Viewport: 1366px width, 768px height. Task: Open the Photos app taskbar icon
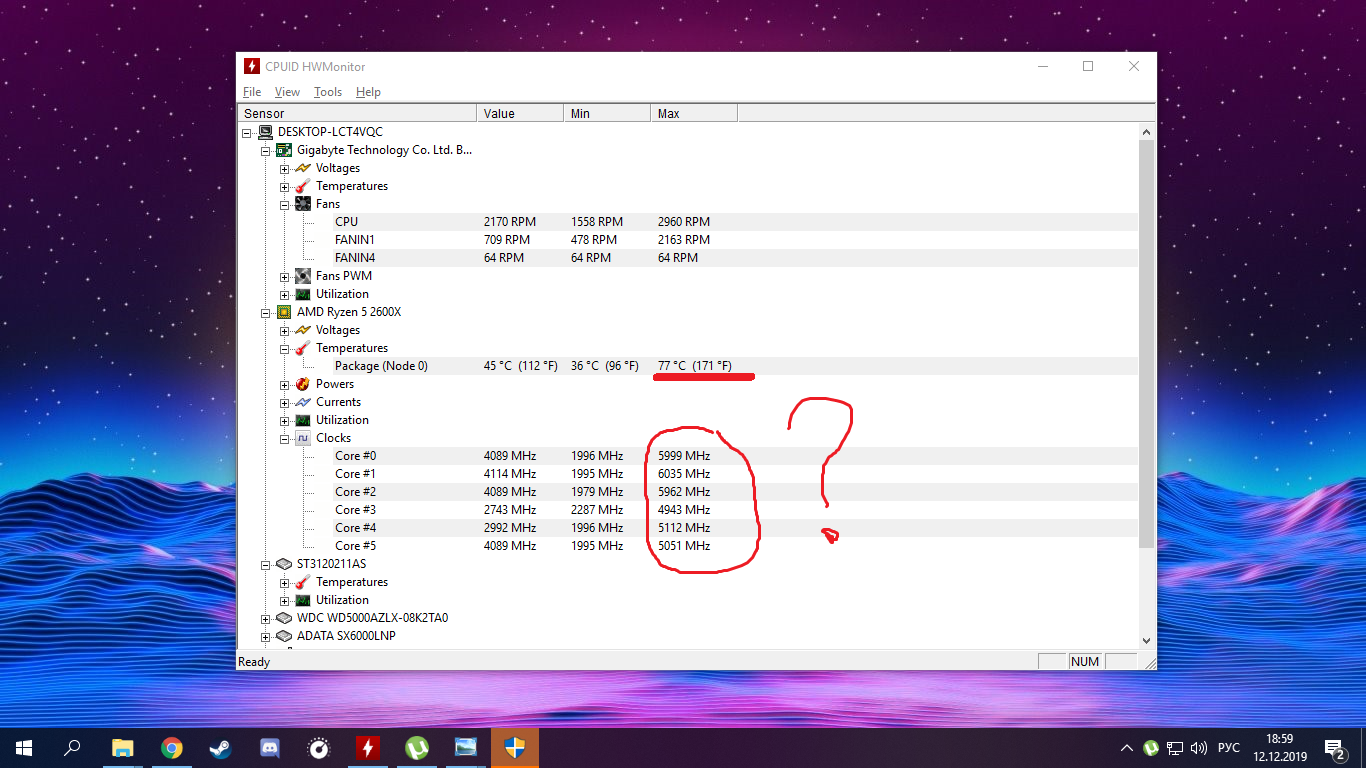[466, 748]
